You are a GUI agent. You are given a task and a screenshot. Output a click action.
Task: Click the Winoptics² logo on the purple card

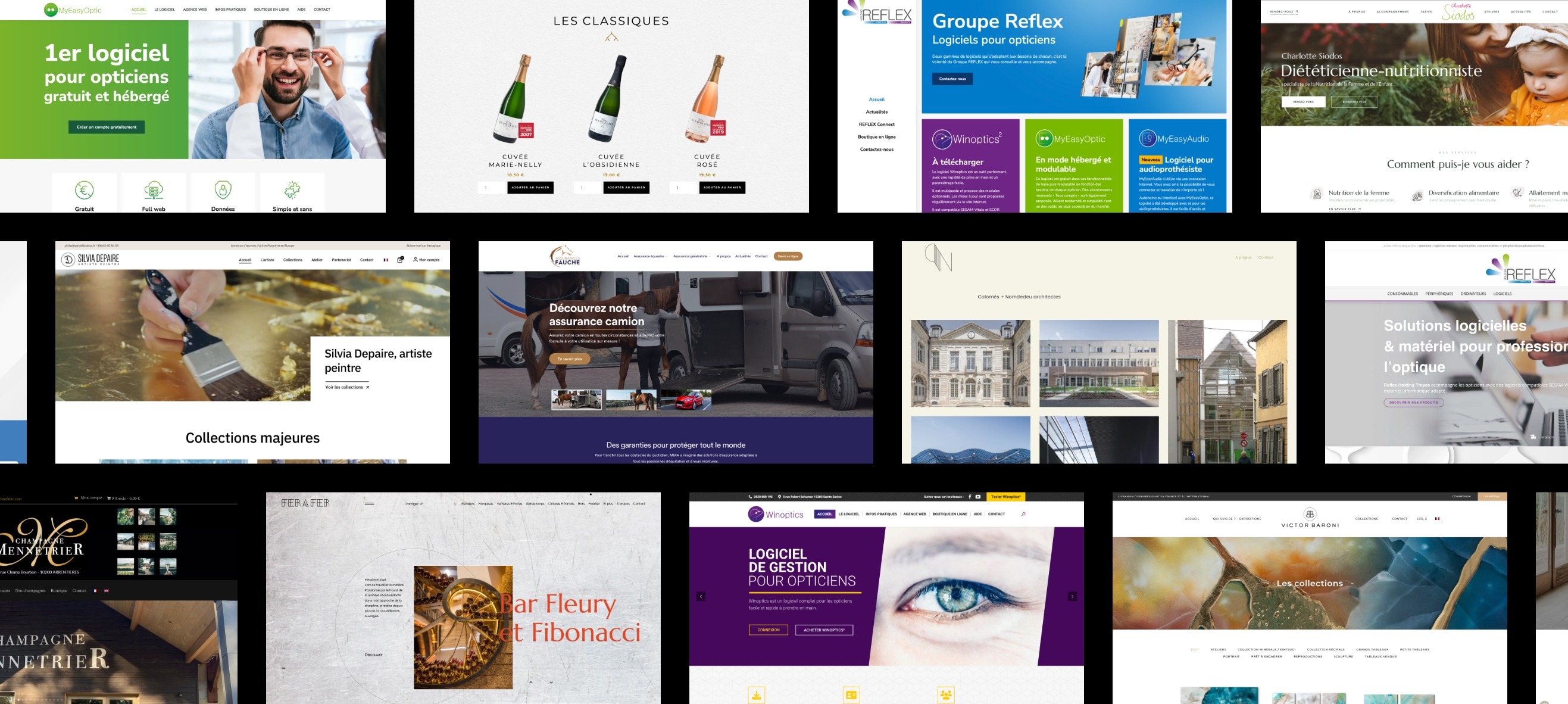[967, 139]
